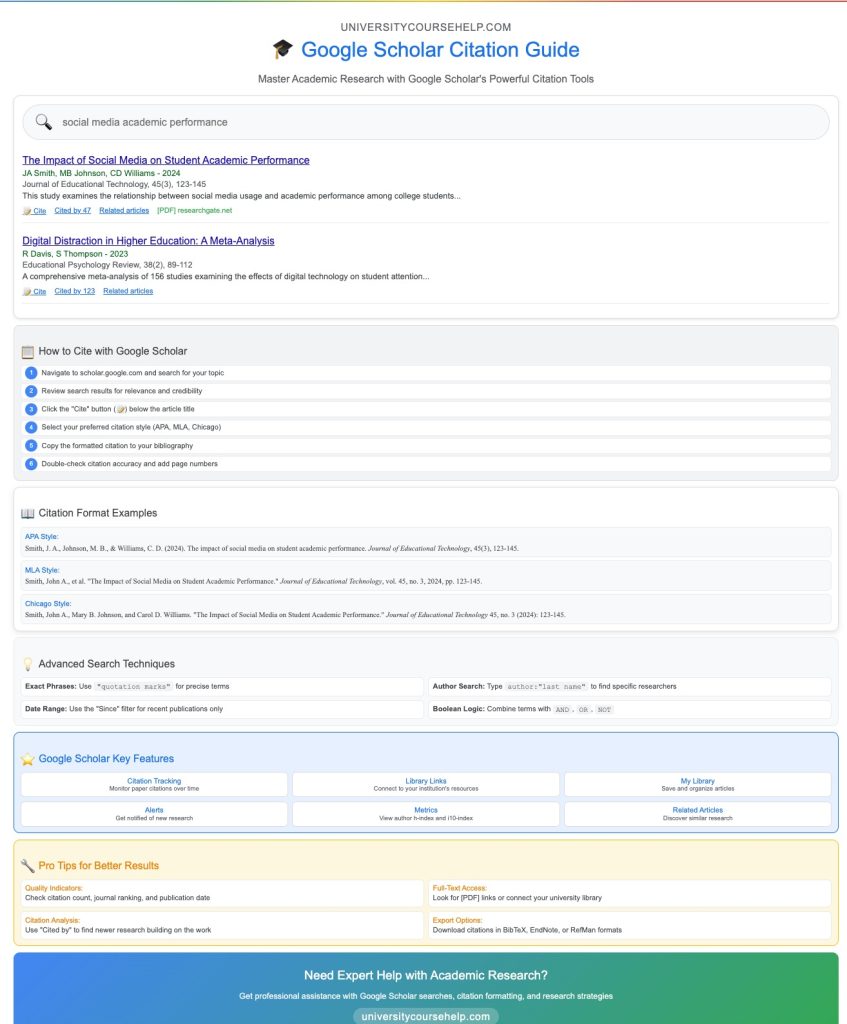The height and width of the screenshot is (1024, 847).
Task: Click the star icon next to Key Features
Action: (x=29, y=758)
